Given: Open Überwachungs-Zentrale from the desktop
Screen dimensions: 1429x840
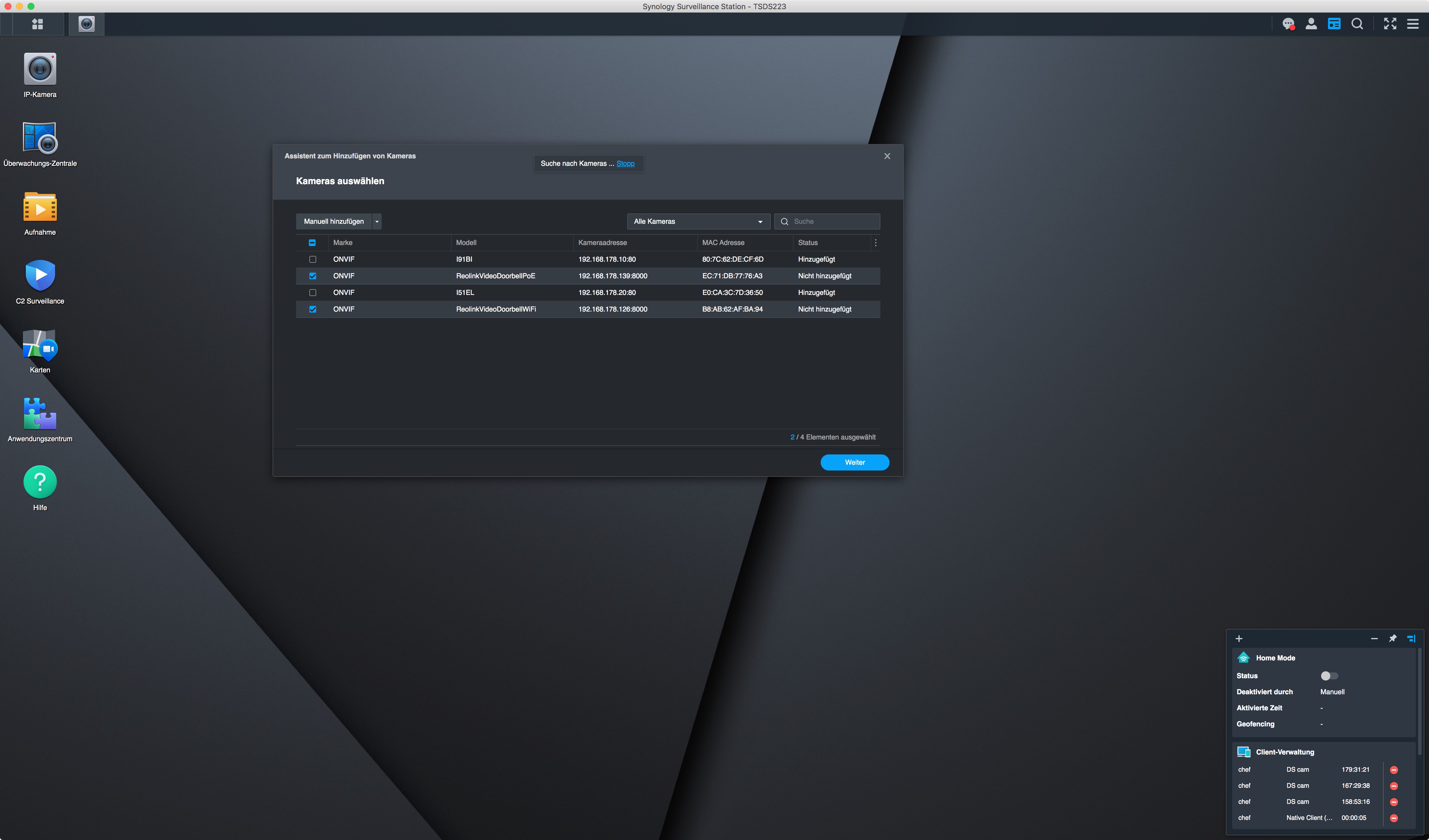Looking at the screenshot, I should click(x=40, y=138).
